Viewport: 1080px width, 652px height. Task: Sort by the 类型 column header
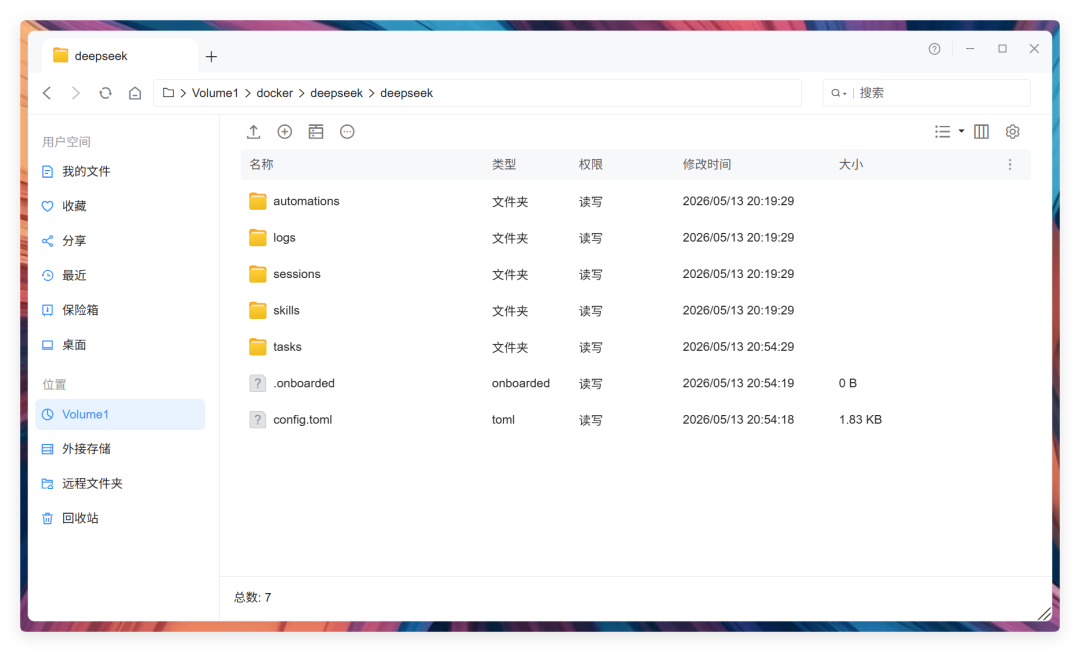(503, 165)
